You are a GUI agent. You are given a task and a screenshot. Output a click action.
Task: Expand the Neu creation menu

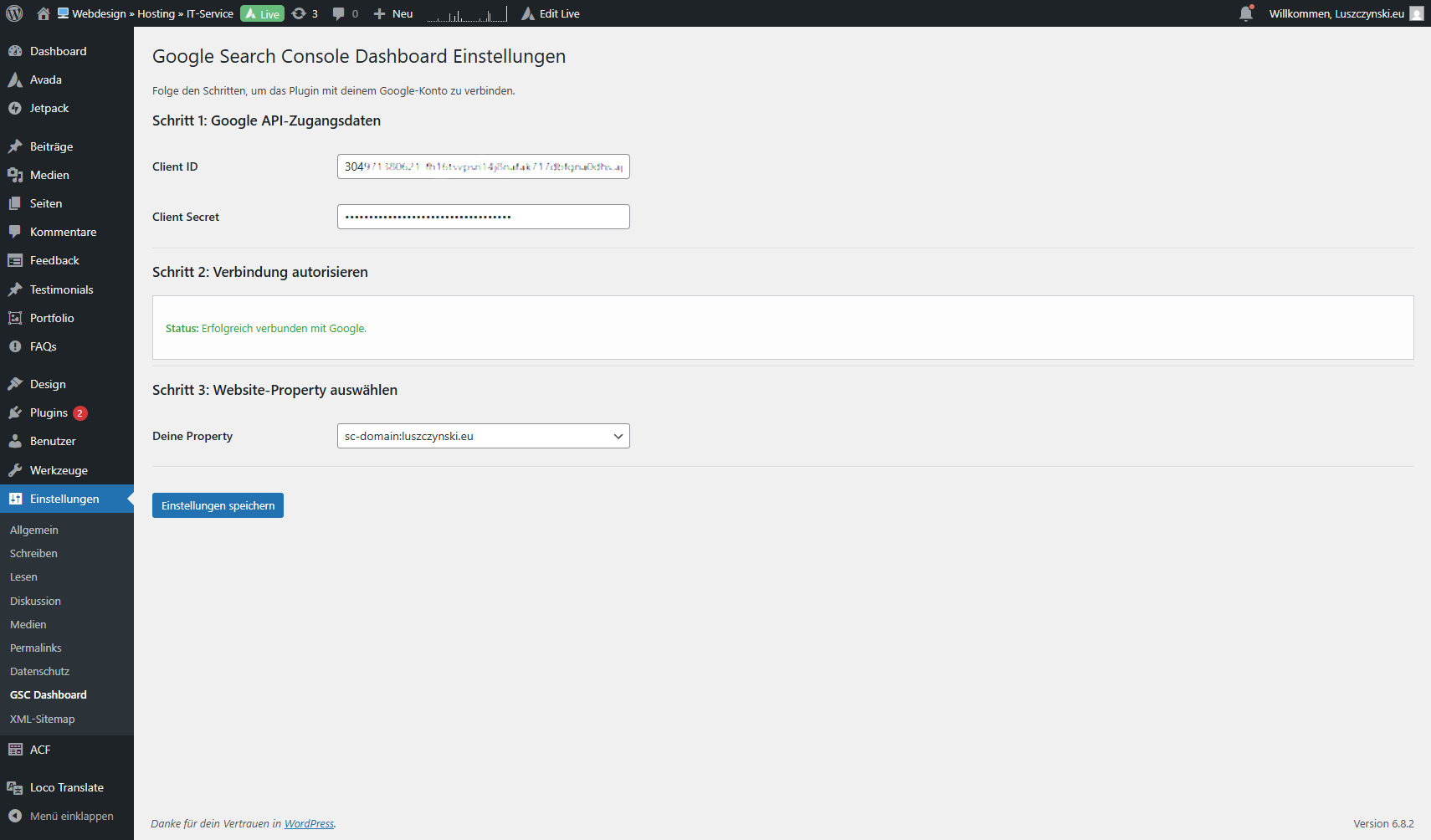point(392,13)
